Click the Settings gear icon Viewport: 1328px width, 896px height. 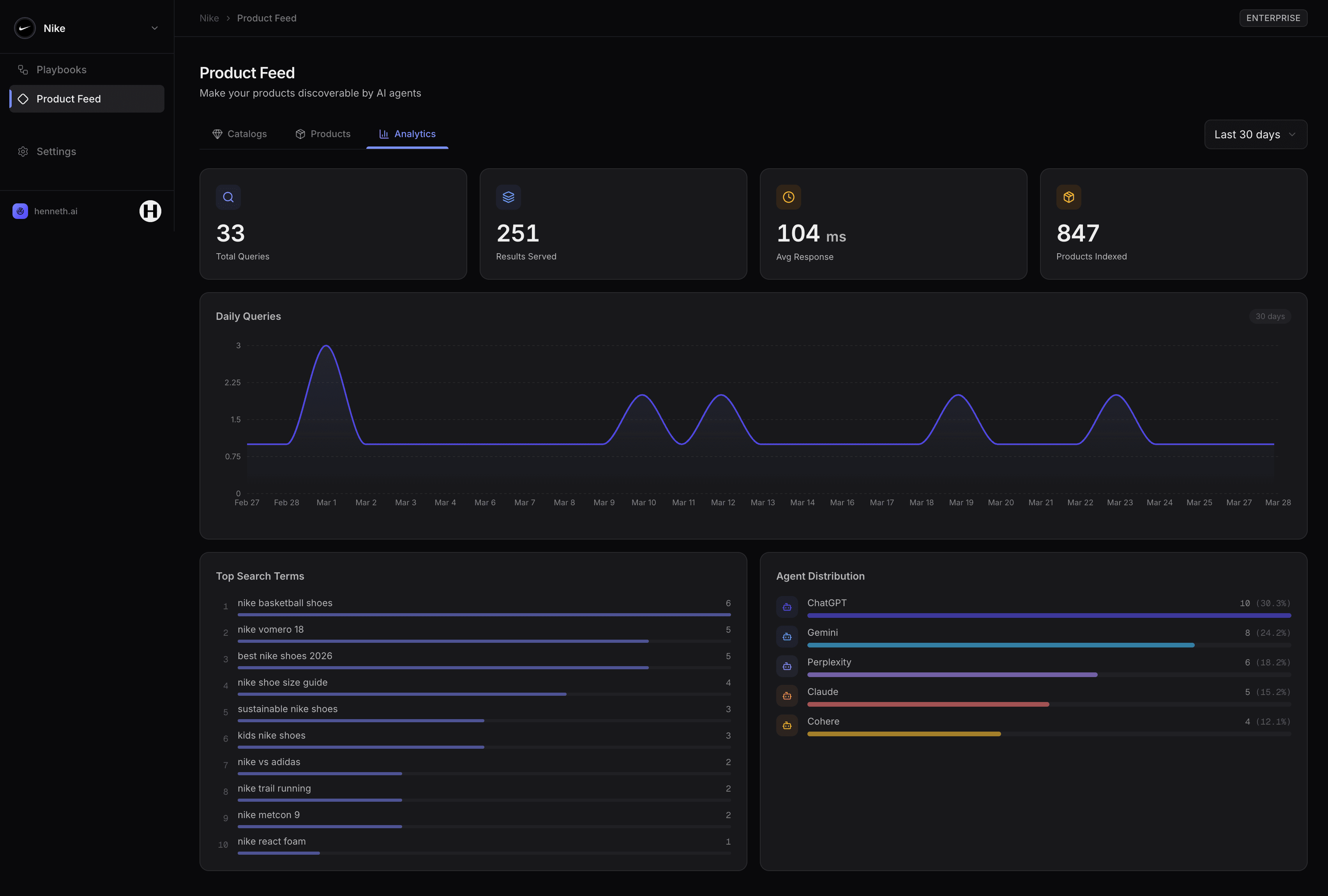point(23,151)
